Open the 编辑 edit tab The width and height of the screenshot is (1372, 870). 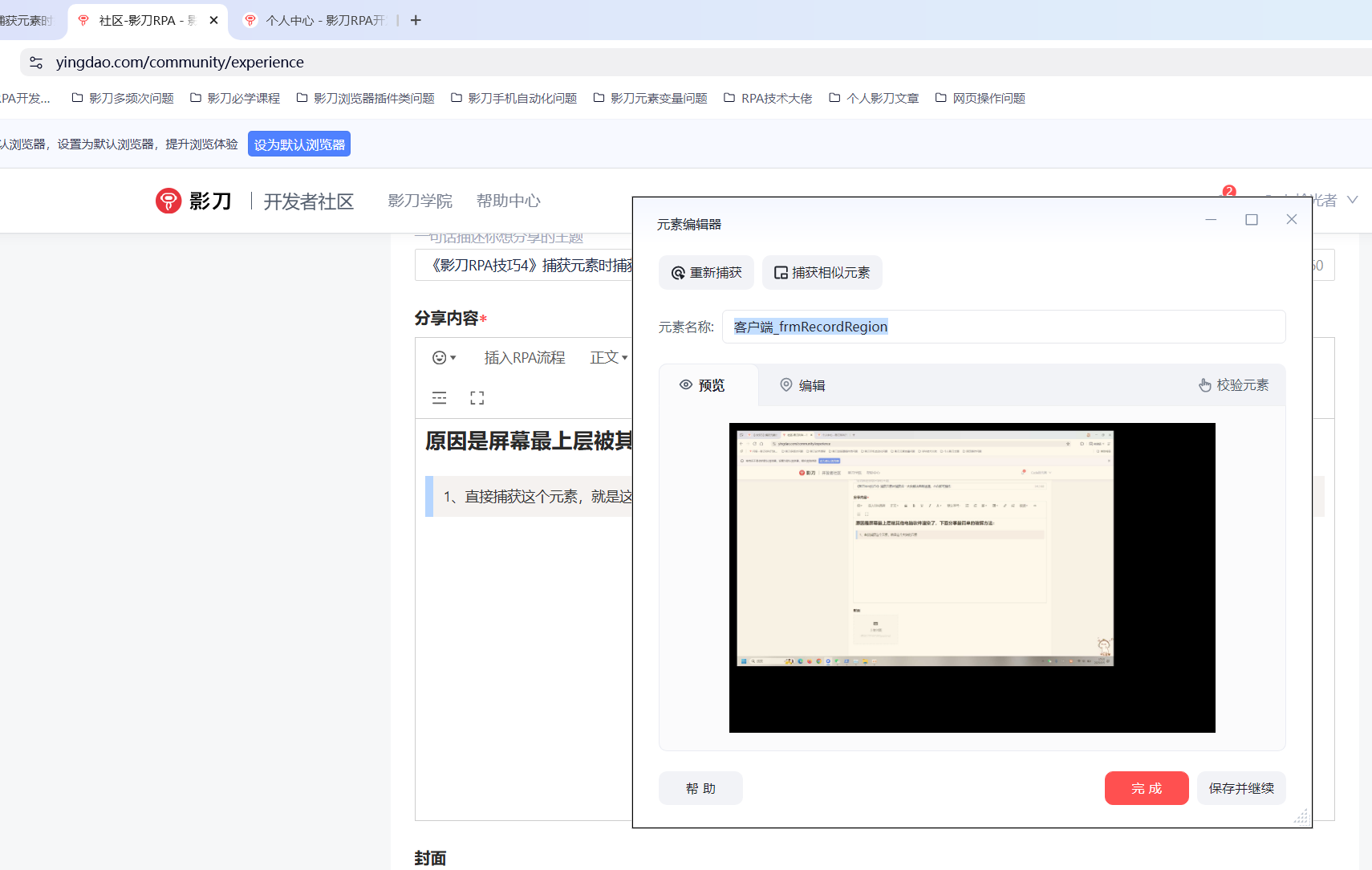click(802, 385)
